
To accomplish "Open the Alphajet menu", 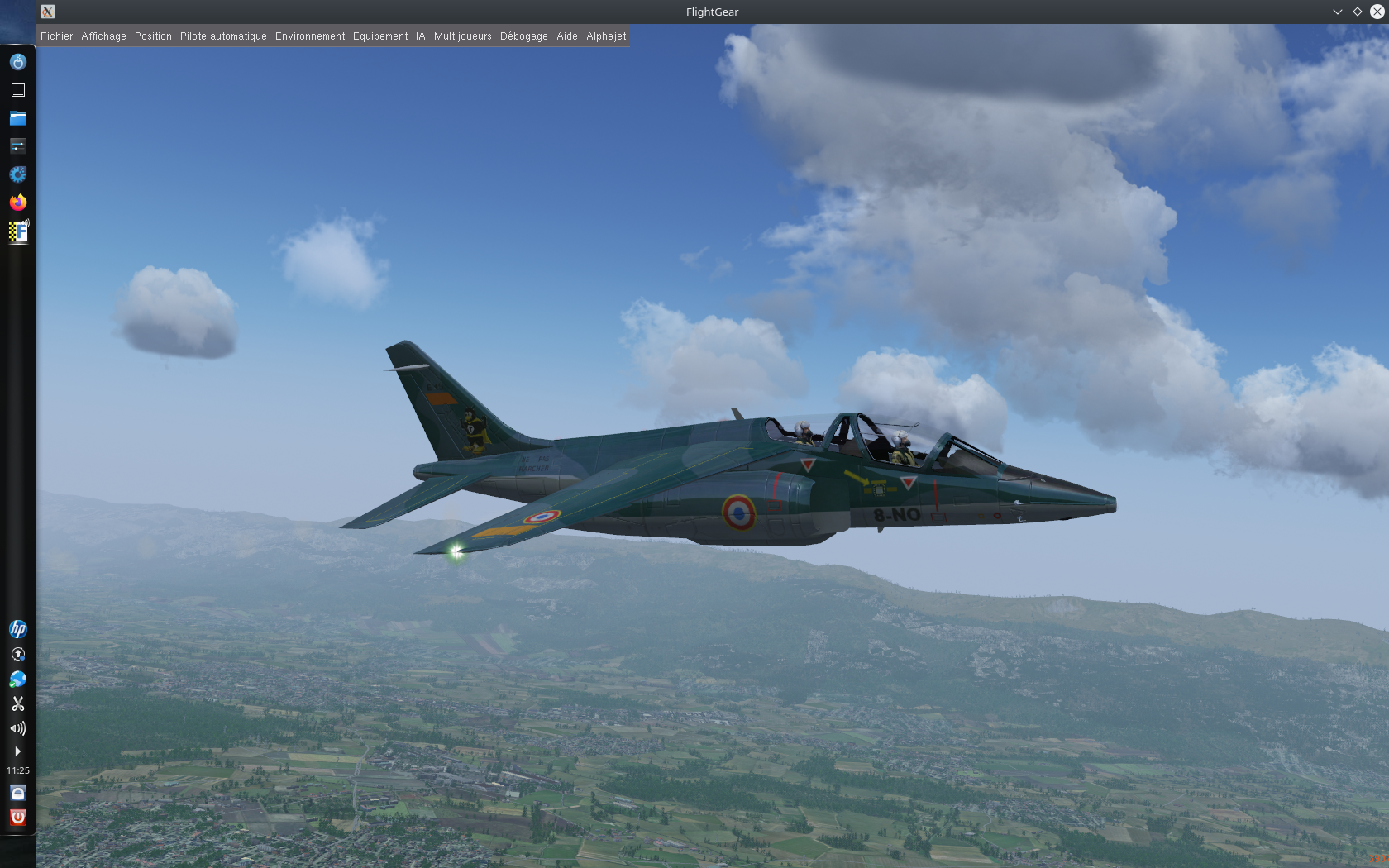I will pyautogui.click(x=606, y=36).
